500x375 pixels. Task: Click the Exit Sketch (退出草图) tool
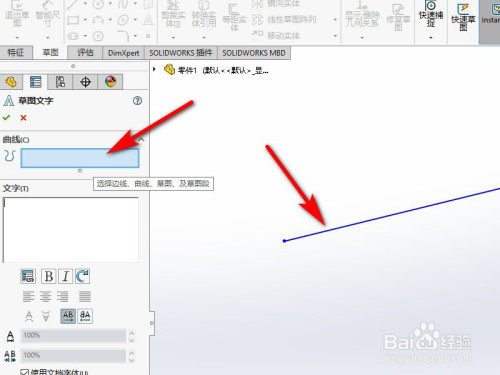coord(17,13)
